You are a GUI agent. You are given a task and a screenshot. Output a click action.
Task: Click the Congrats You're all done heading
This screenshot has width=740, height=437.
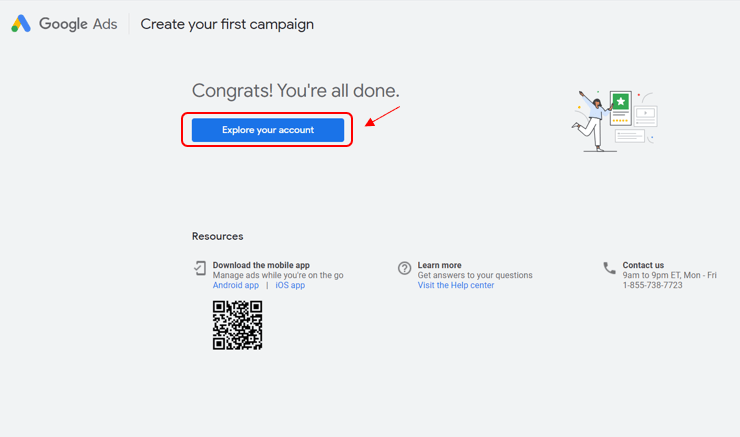[295, 91]
